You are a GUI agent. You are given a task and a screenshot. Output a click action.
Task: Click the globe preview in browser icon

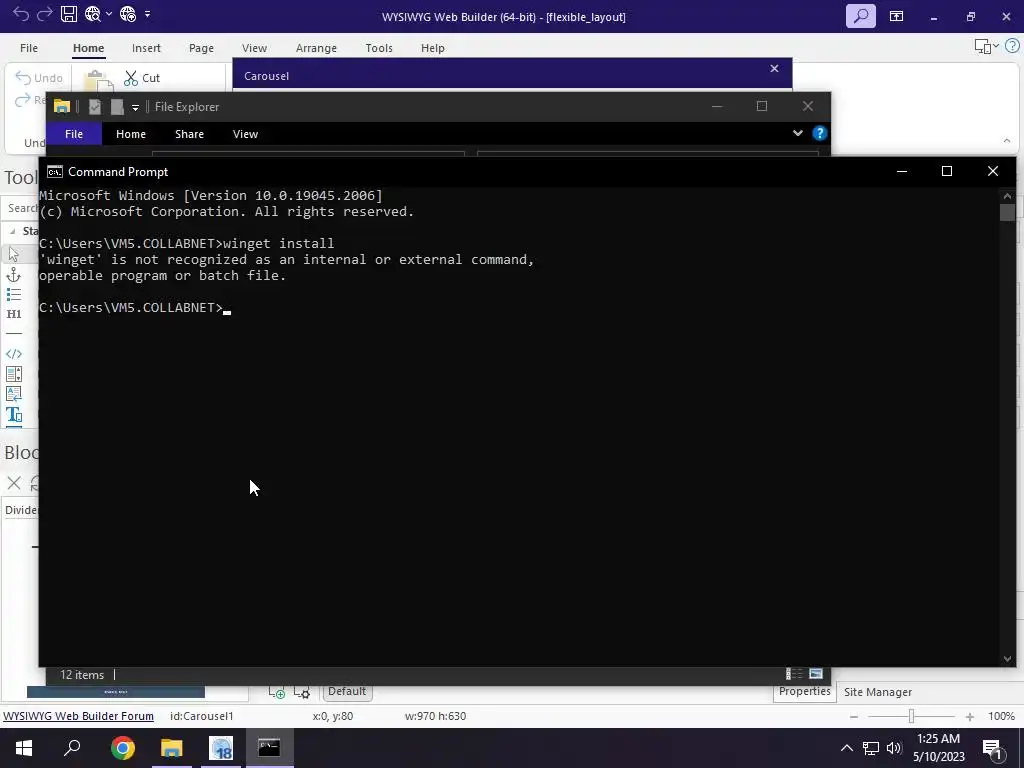click(92, 14)
